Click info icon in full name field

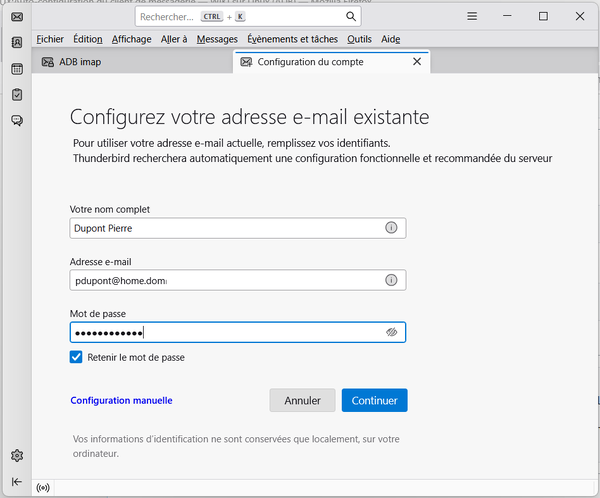click(391, 228)
